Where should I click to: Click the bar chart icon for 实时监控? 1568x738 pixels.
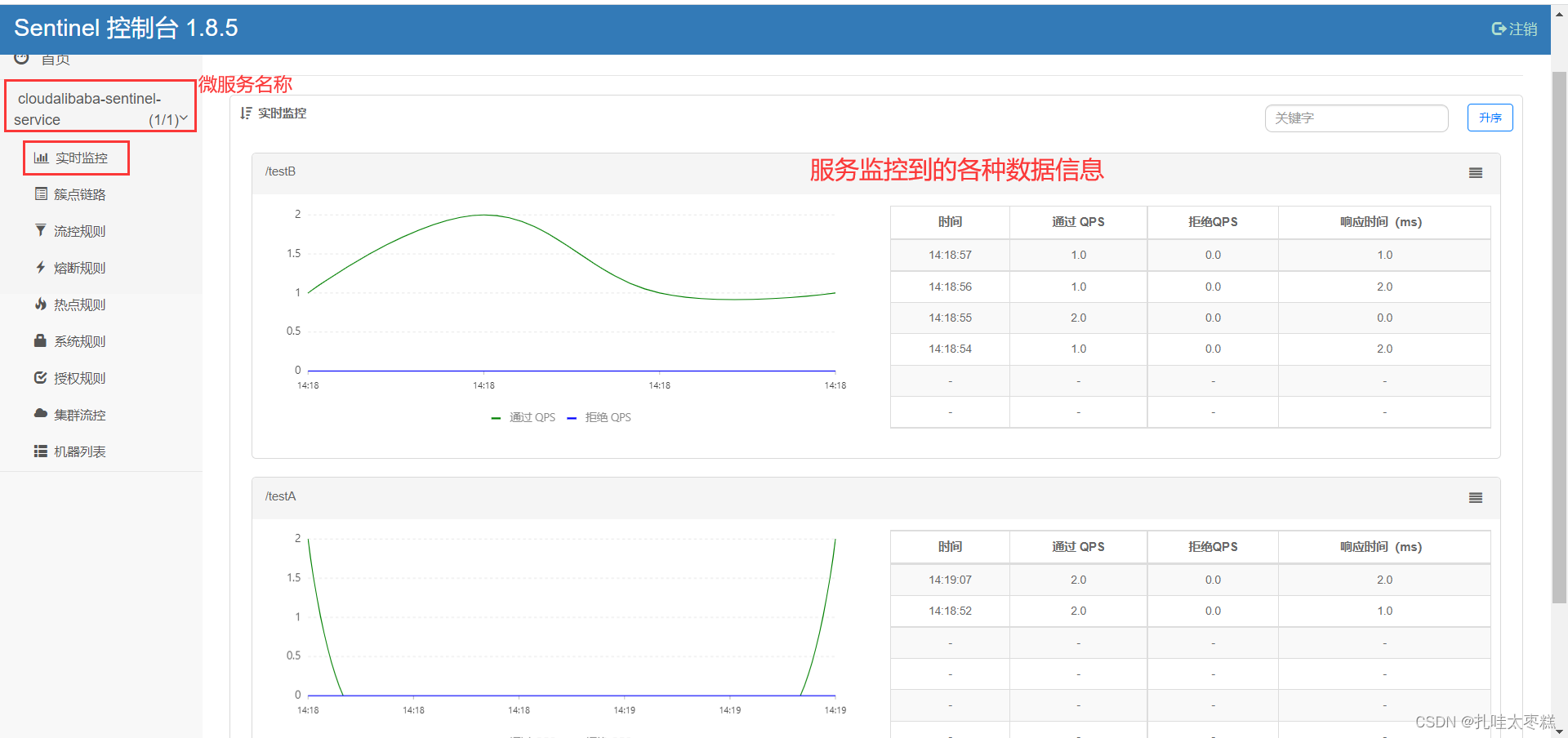[x=41, y=158]
